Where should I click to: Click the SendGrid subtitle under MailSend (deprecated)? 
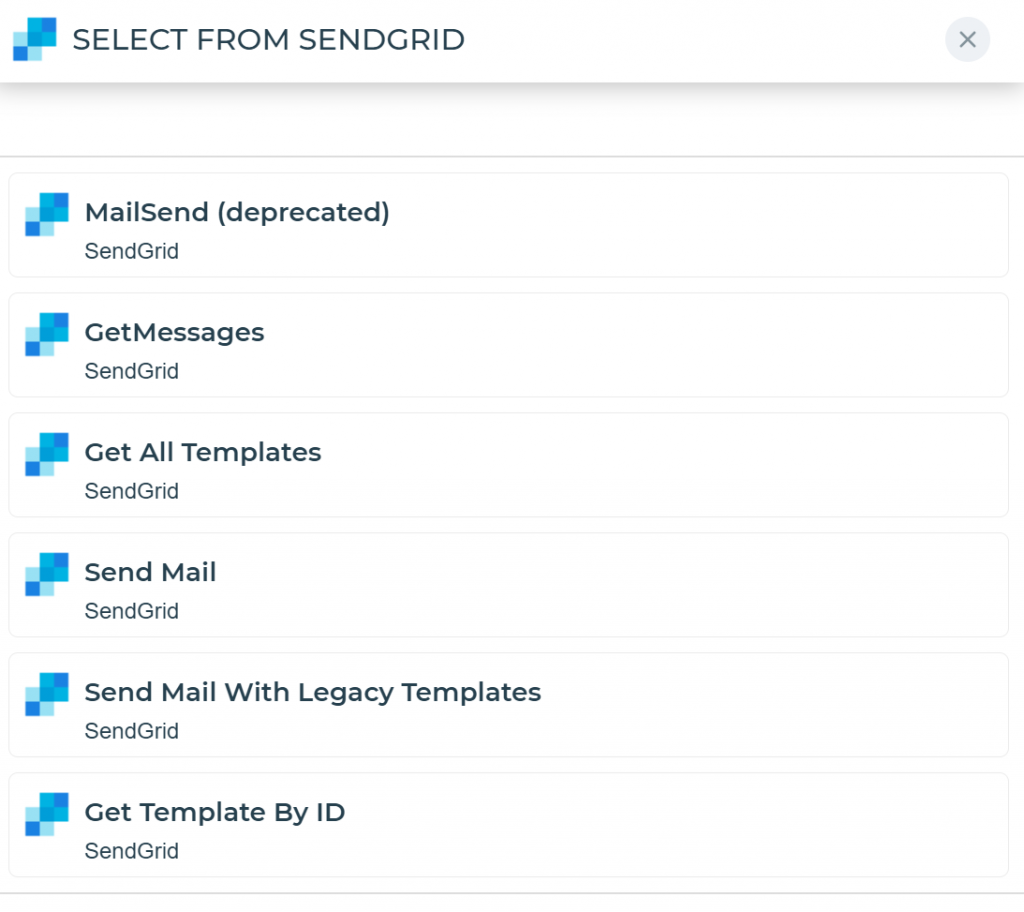point(131,251)
